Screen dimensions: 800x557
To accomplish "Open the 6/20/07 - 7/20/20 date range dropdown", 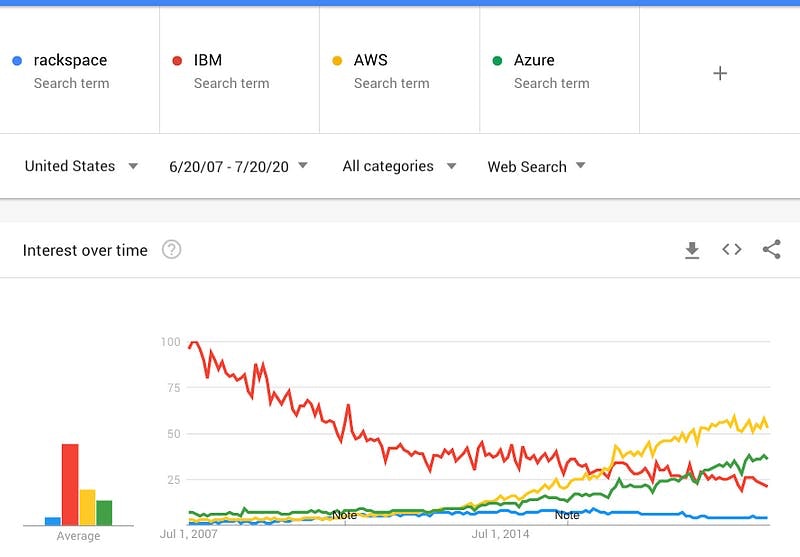I will click(238, 166).
